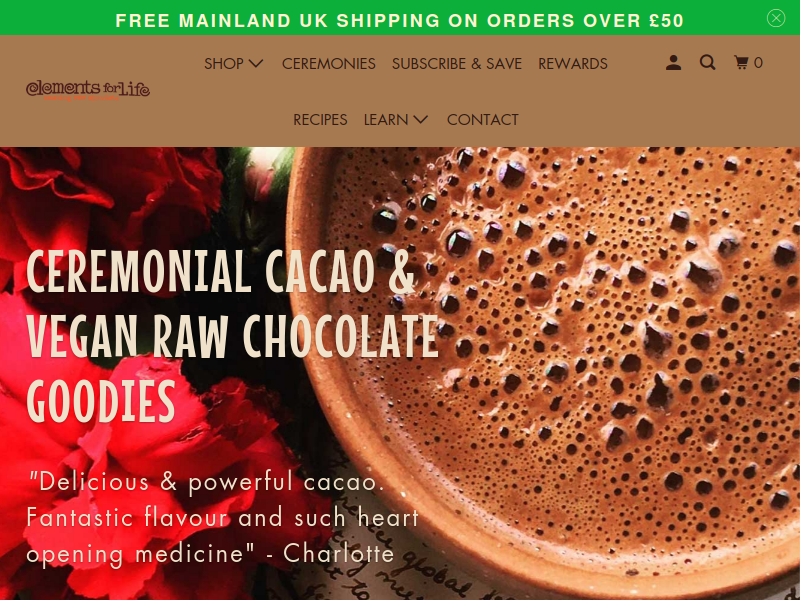
Task: Go to Ceremonies page
Action: pyautogui.click(x=329, y=63)
